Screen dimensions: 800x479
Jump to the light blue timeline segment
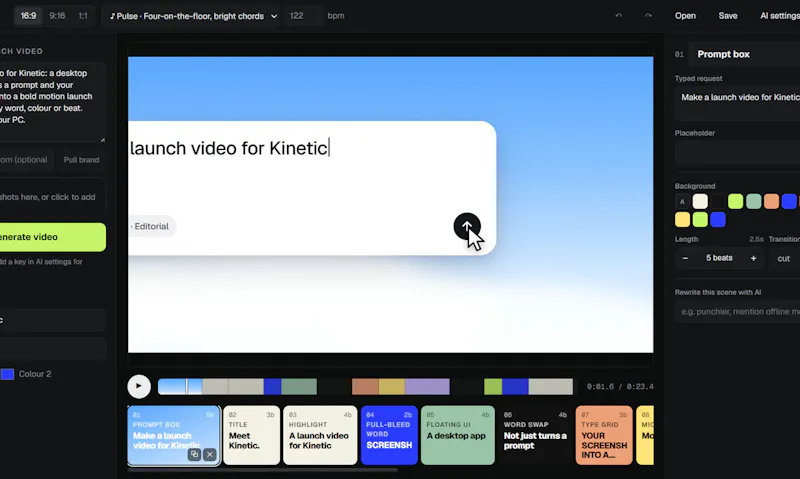[180, 387]
